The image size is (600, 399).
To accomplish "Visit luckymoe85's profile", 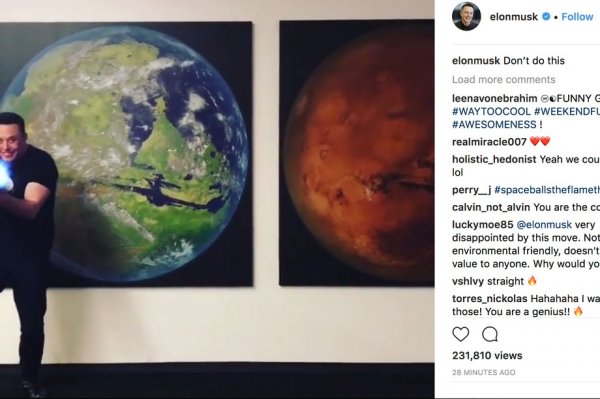I will coord(483,225).
